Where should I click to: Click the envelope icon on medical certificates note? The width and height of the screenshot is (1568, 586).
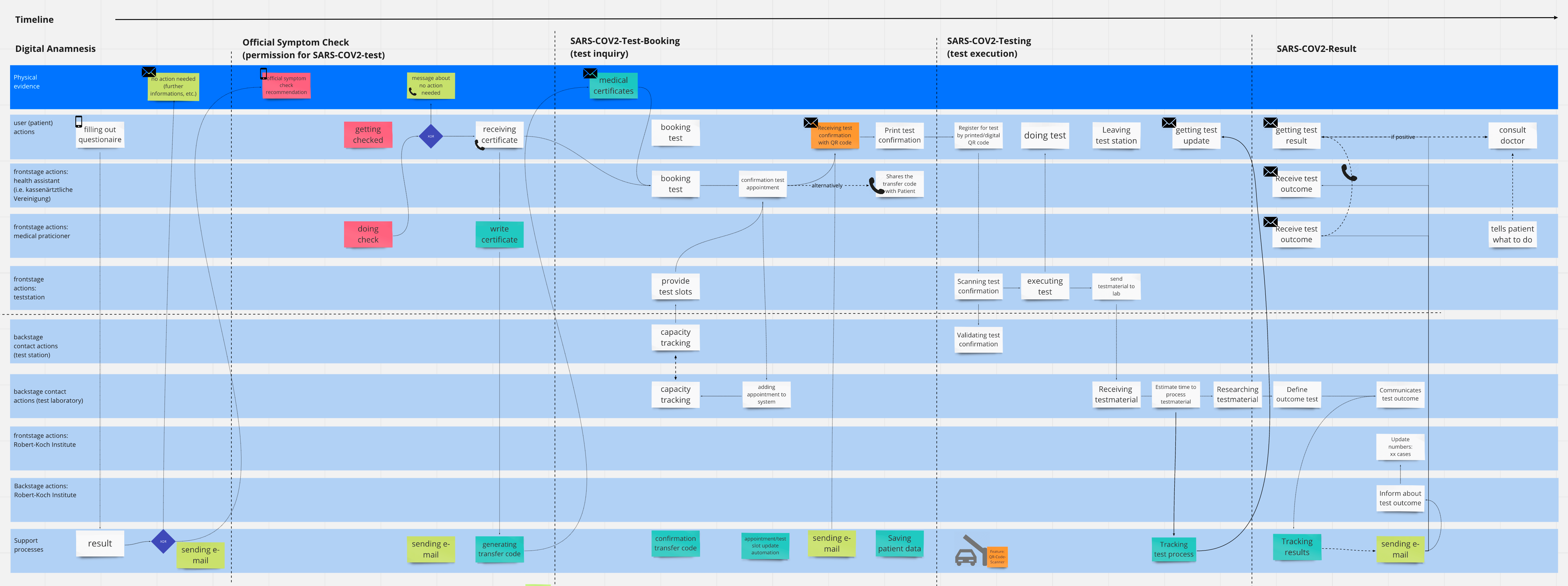[x=590, y=74]
